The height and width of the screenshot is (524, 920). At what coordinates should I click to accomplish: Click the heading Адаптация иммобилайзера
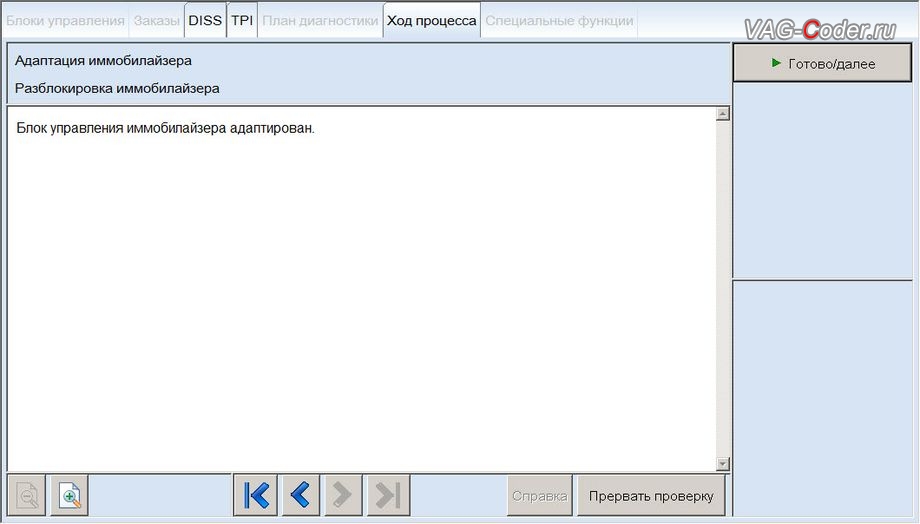tap(103, 60)
